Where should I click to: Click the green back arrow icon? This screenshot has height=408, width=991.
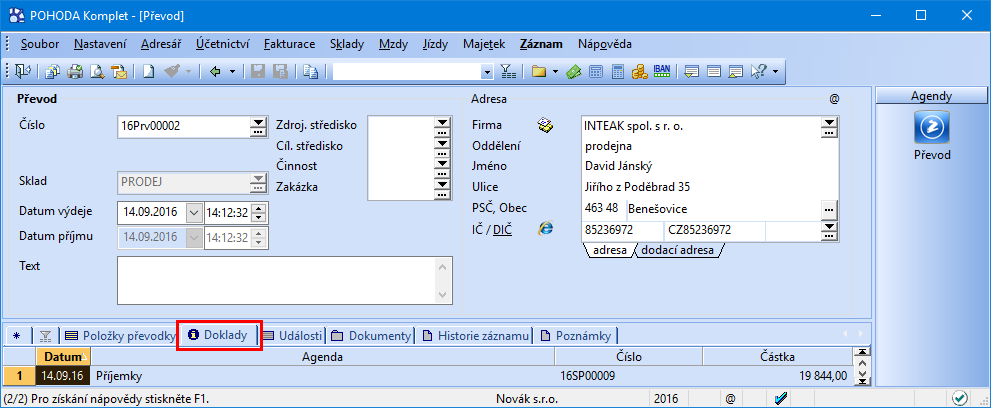tap(215, 71)
